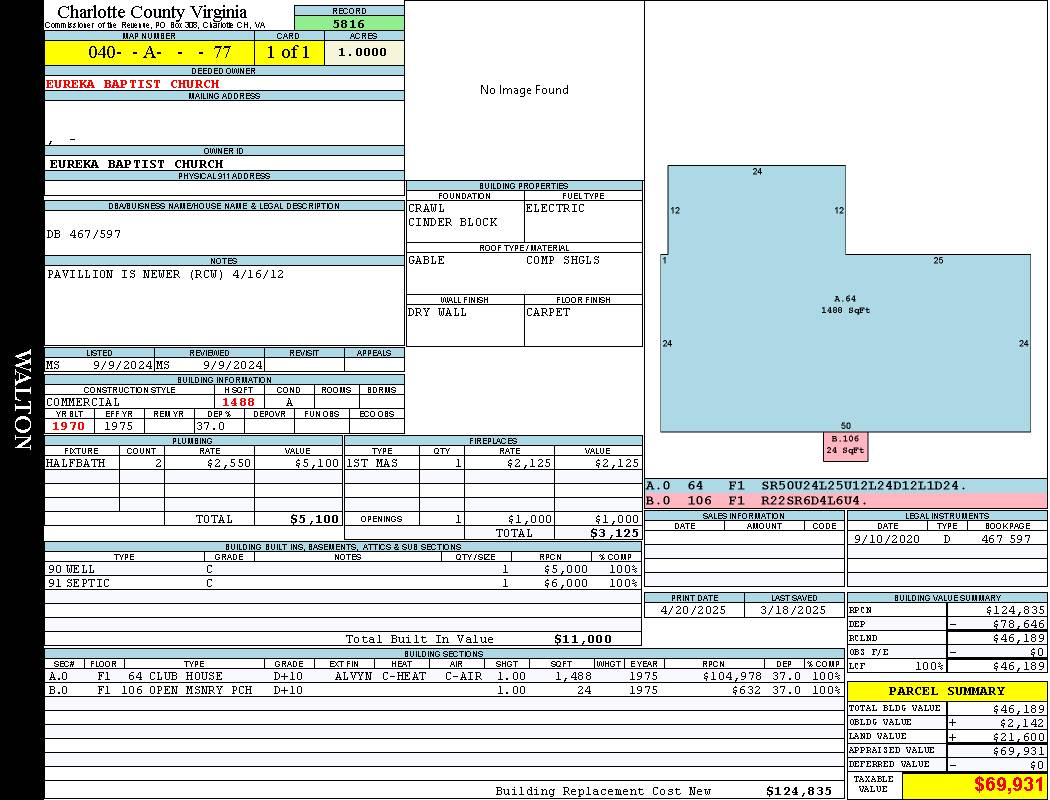
Task: Click DEP % value 37.0 in Building Information
Action: pos(210,426)
